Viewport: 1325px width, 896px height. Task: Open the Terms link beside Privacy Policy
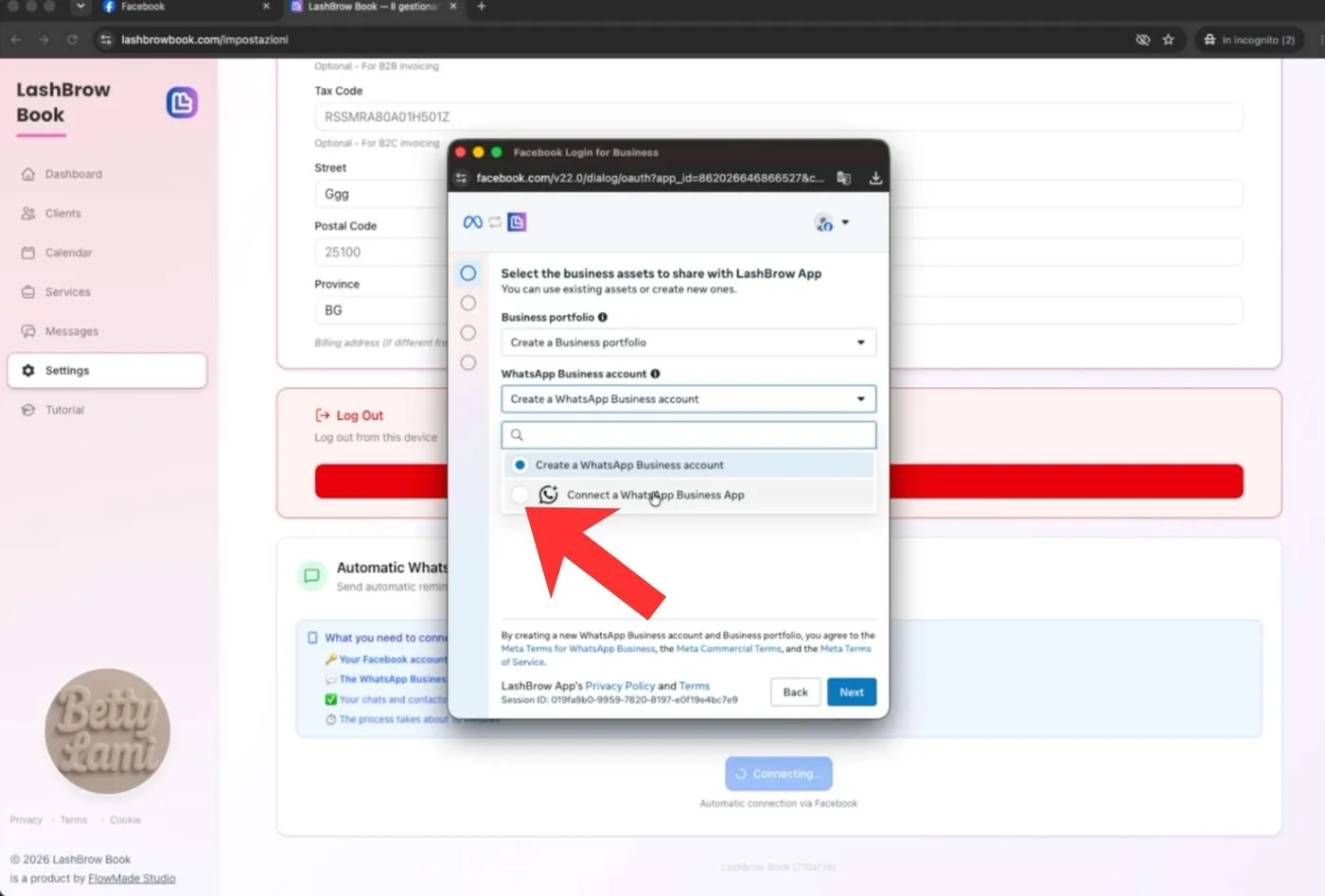point(694,686)
